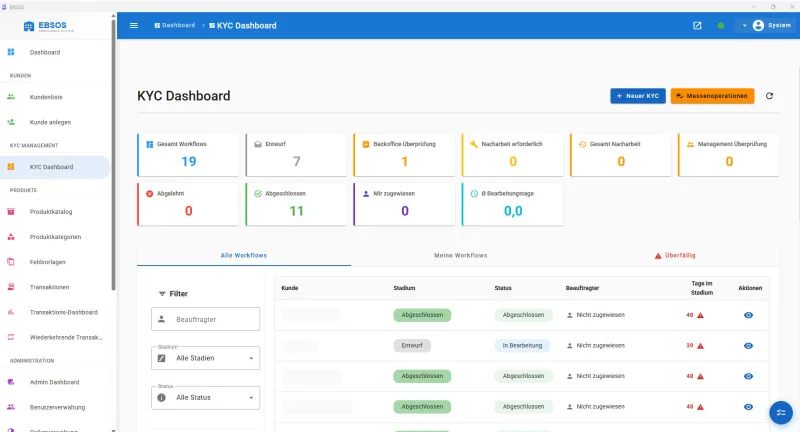
Task: Click the refresh icon beside Massenoperationen
Action: click(769, 96)
